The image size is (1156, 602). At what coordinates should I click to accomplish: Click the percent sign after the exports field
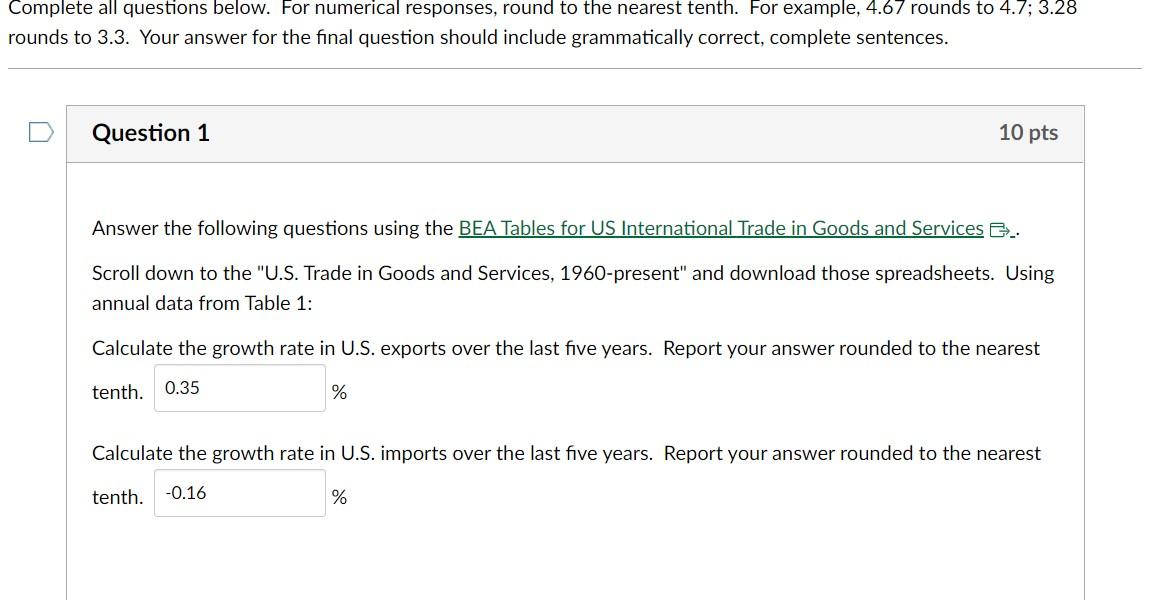point(339,392)
